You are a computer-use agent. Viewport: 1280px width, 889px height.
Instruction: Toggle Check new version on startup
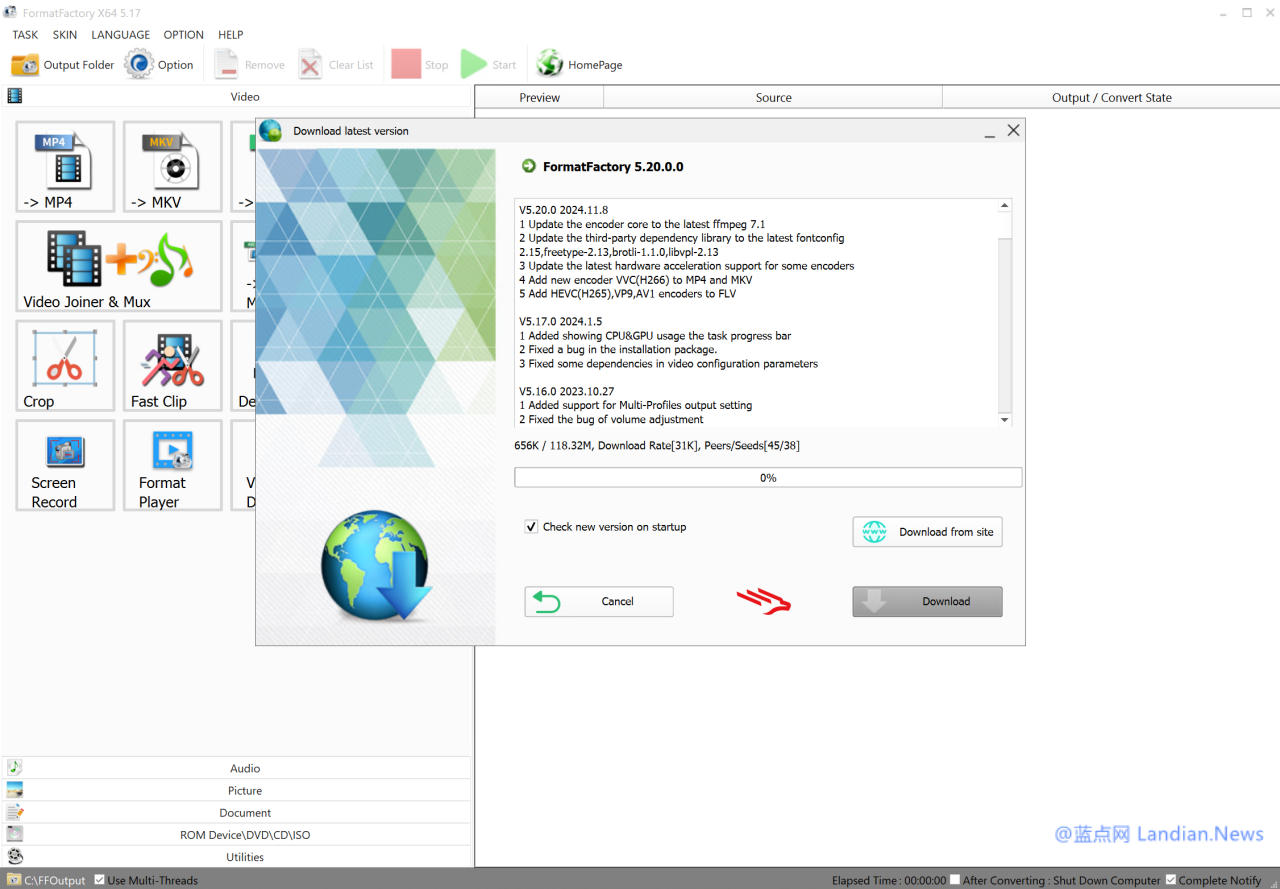coord(531,526)
